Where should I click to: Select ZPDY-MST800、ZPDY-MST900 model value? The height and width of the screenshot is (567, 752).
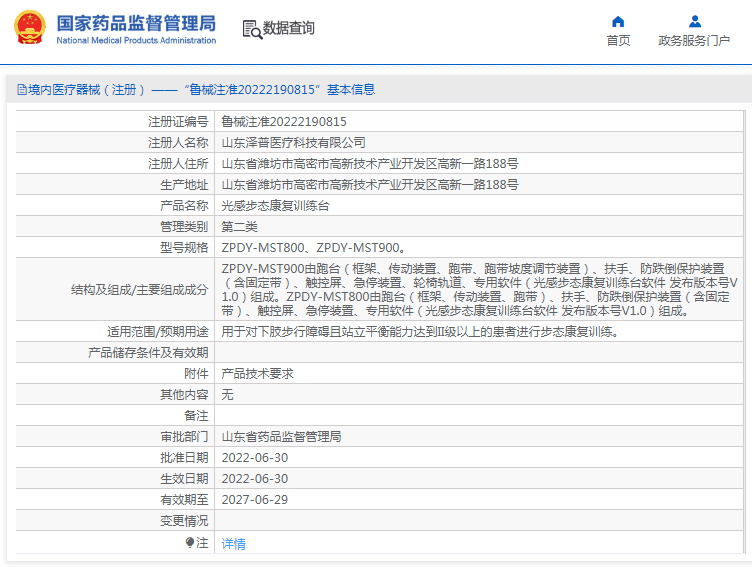pos(314,248)
